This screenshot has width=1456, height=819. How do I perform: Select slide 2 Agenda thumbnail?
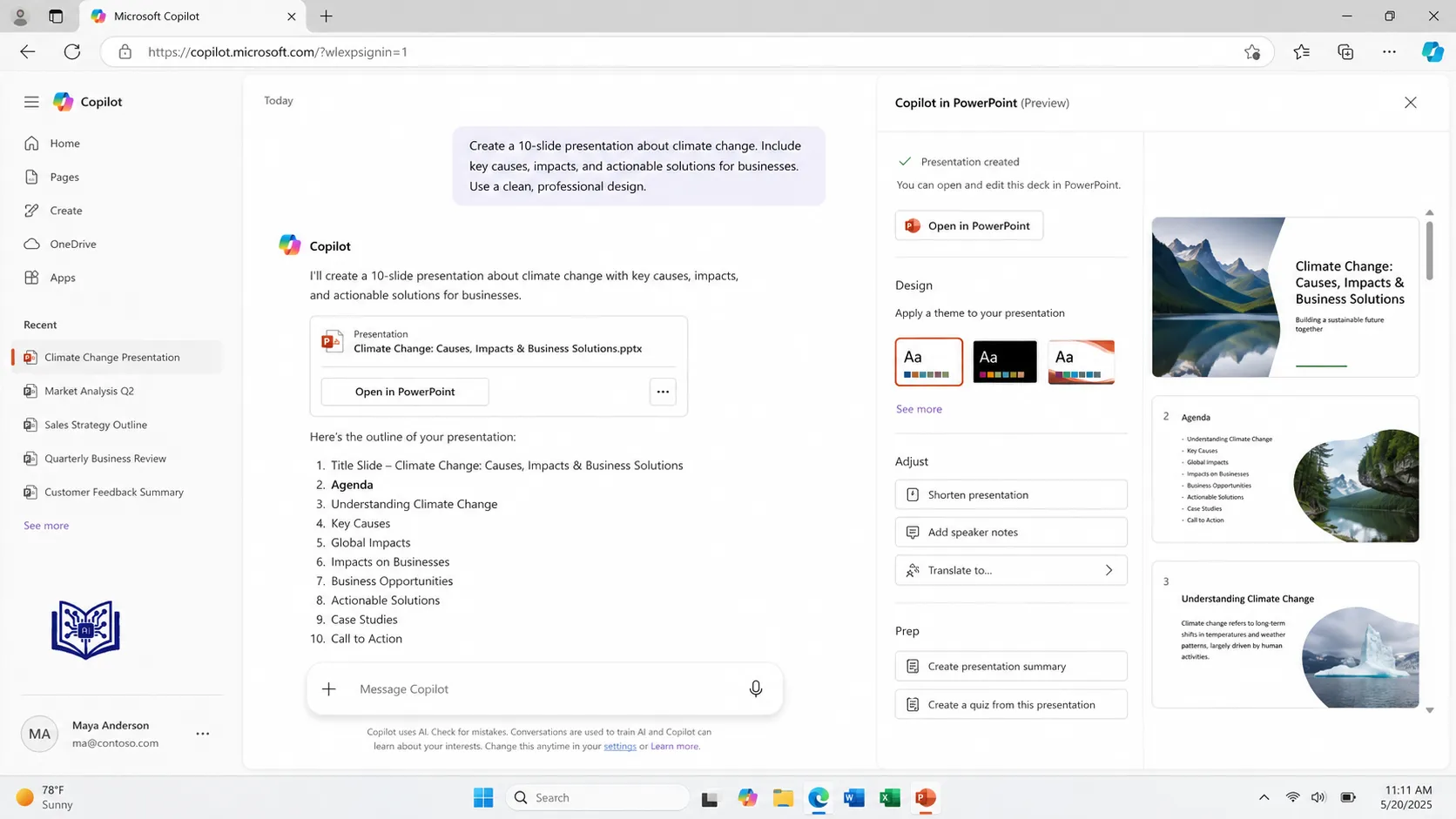[1285, 470]
